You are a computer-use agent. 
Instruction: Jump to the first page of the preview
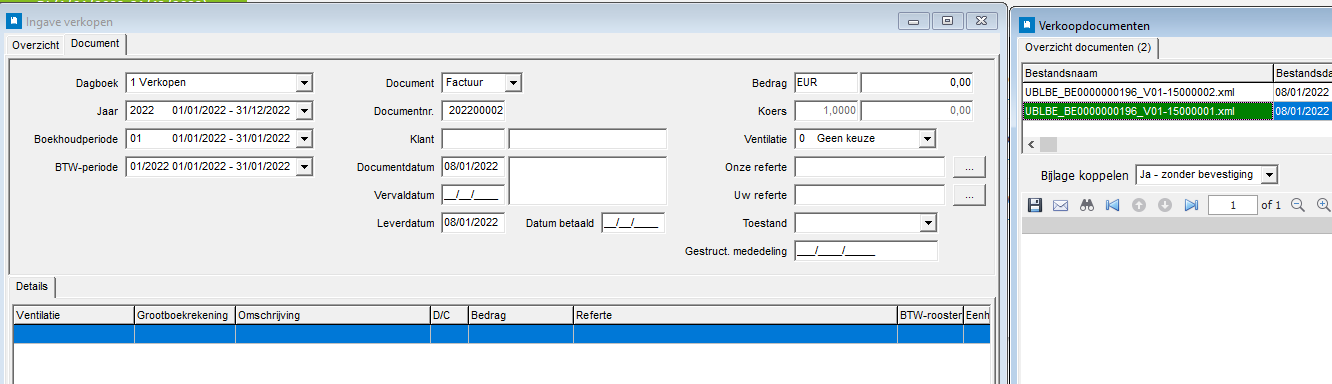point(1112,205)
